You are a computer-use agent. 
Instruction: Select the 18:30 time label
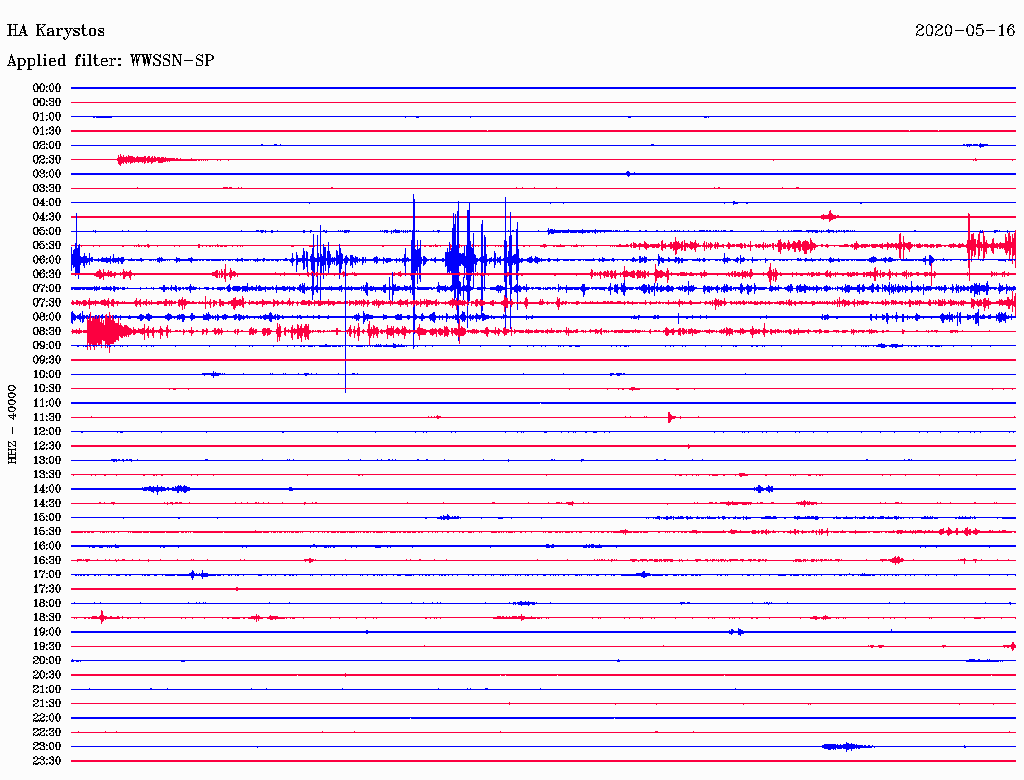tap(47, 617)
